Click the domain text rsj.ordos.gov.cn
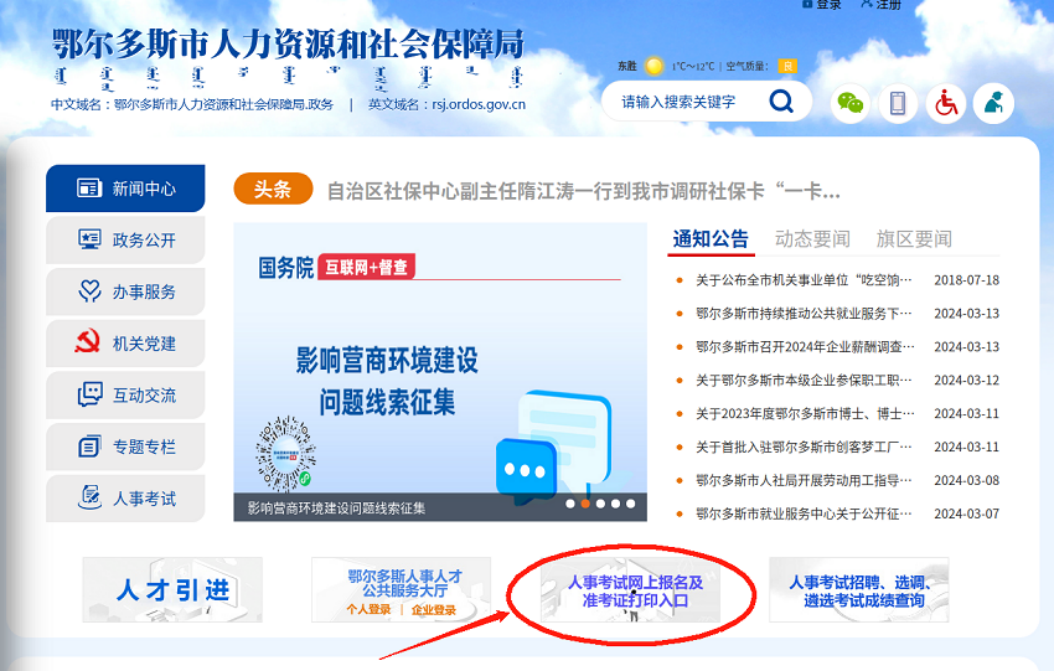 coord(479,104)
